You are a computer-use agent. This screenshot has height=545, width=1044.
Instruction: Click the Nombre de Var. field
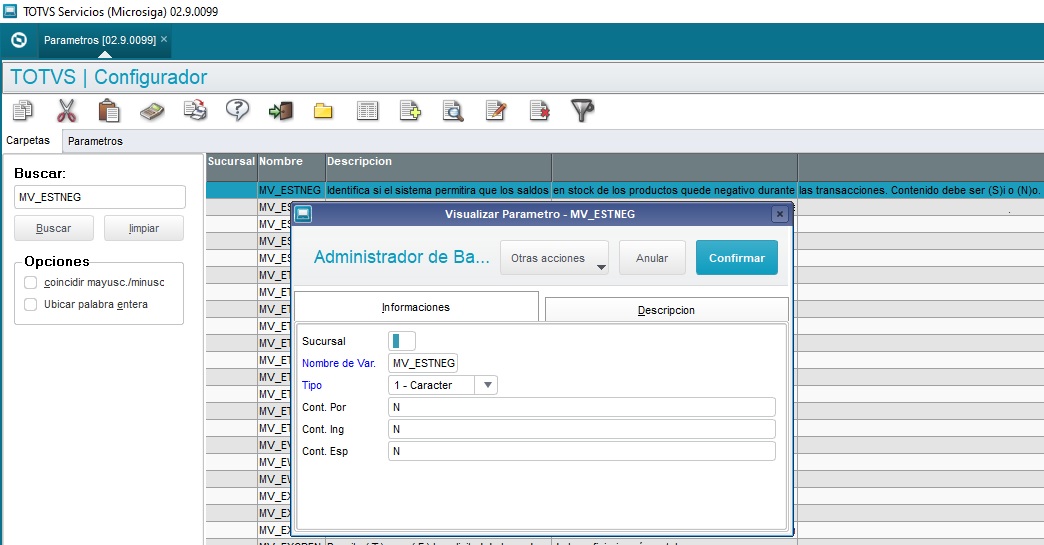[x=423, y=363]
